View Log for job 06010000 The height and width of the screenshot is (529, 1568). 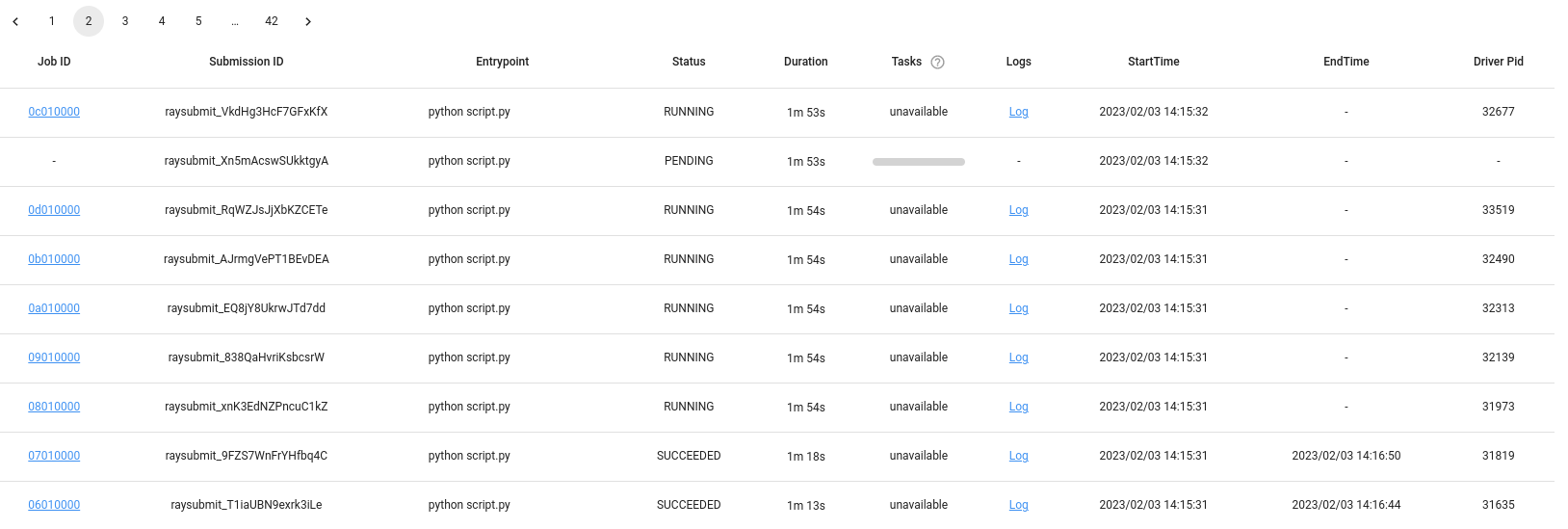[x=1019, y=505]
